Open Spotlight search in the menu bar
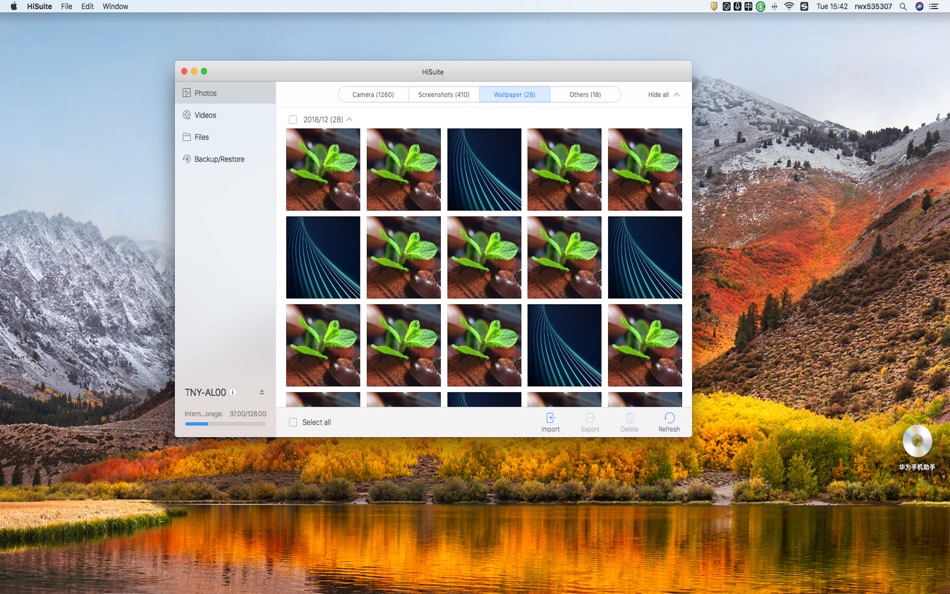The image size is (950, 594). click(x=903, y=6)
